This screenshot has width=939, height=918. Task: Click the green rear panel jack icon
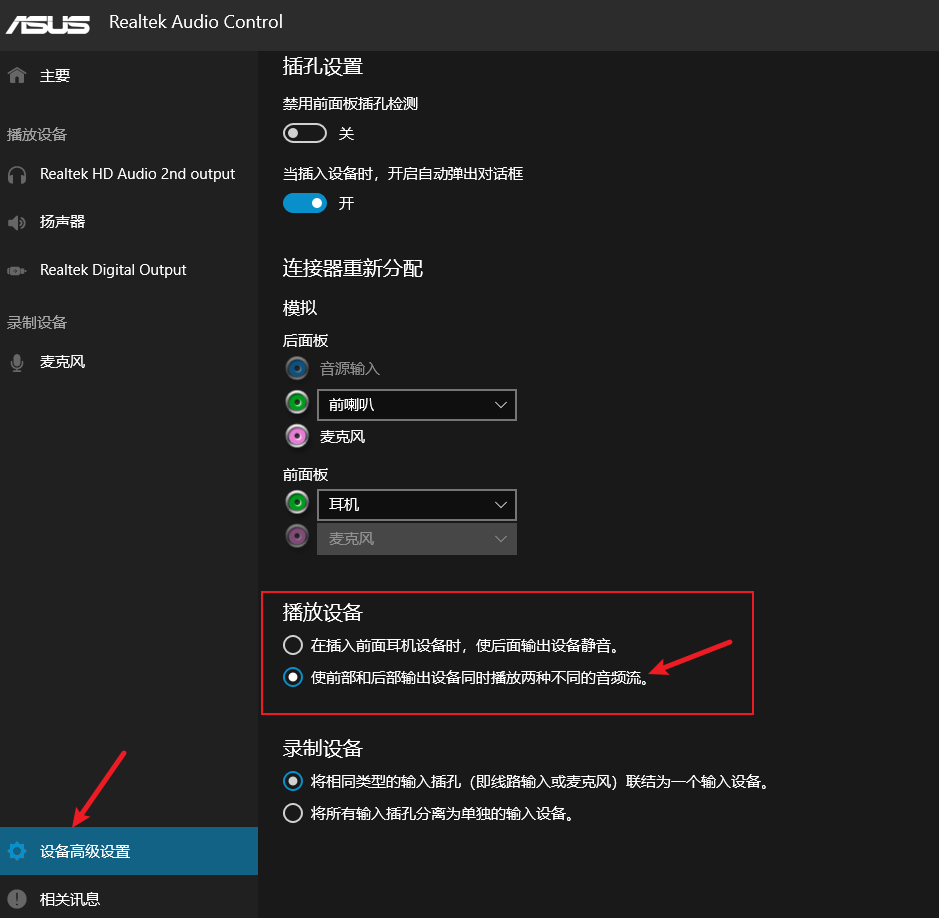(297, 403)
